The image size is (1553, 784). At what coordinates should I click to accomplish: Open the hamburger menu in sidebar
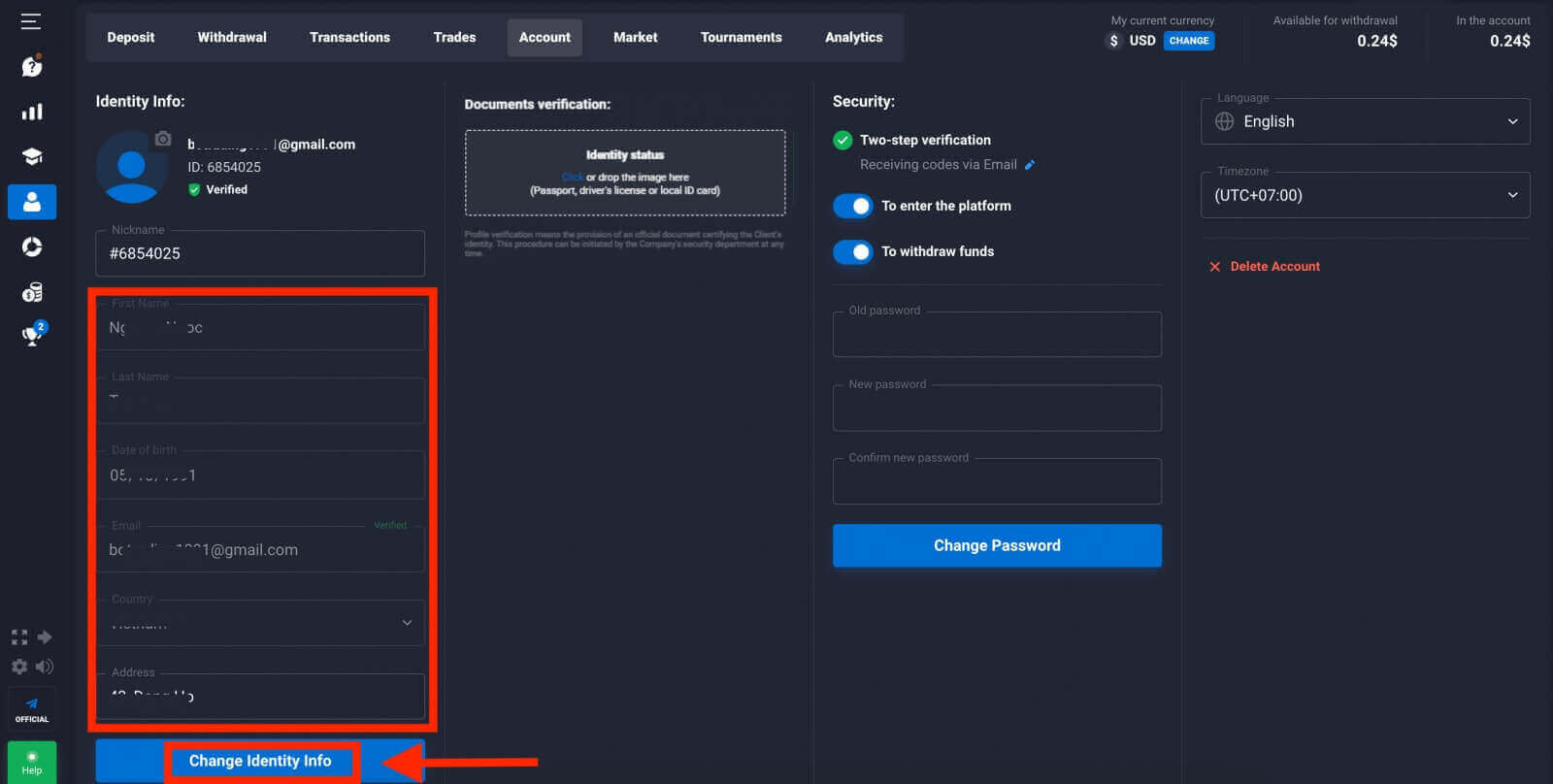pyautogui.click(x=31, y=21)
